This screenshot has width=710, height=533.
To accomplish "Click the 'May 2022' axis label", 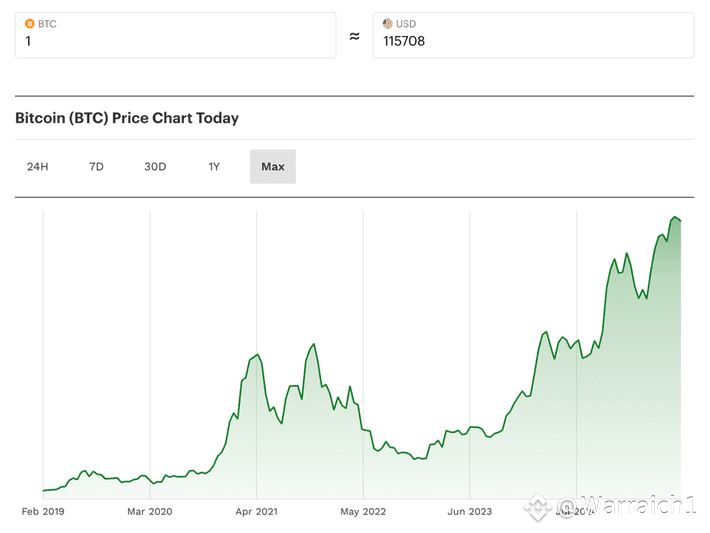I will point(363,511).
